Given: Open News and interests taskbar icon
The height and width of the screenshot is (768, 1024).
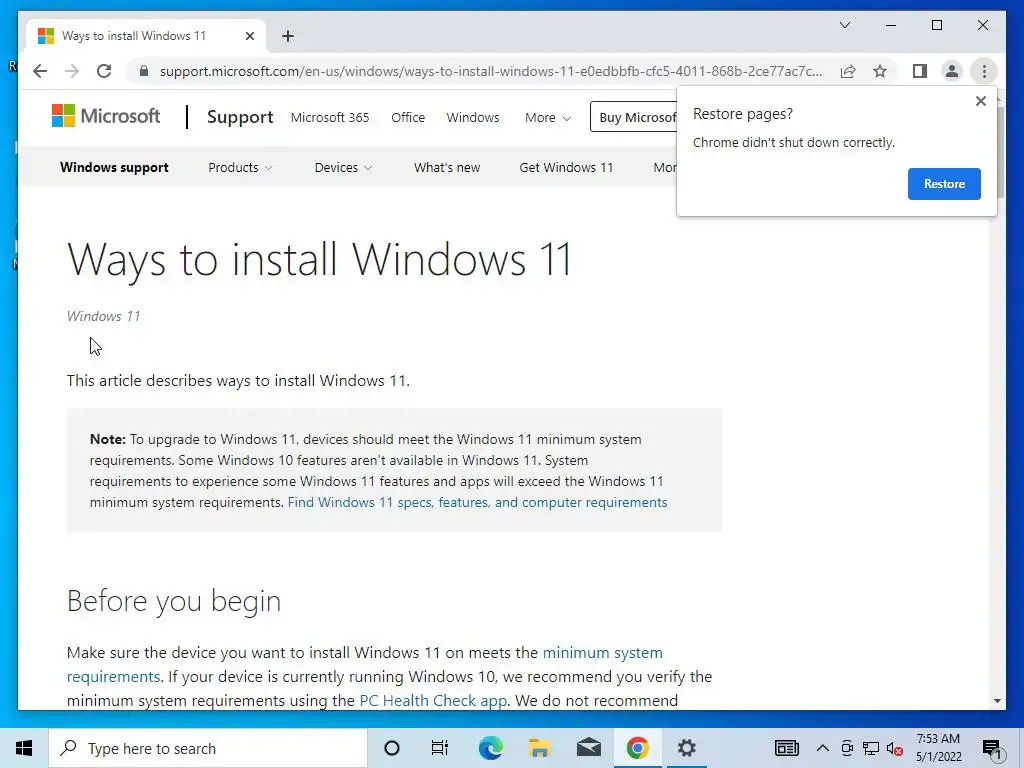Looking at the screenshot, I should click(786, 748).
